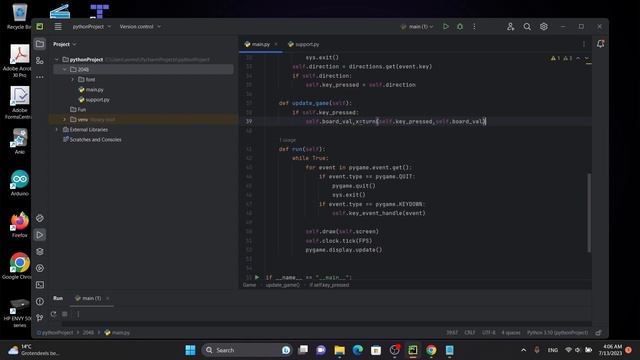This screenshot has height=360, width=640.
Task: Open the Notifications bell icon
Action: [600, 44]
